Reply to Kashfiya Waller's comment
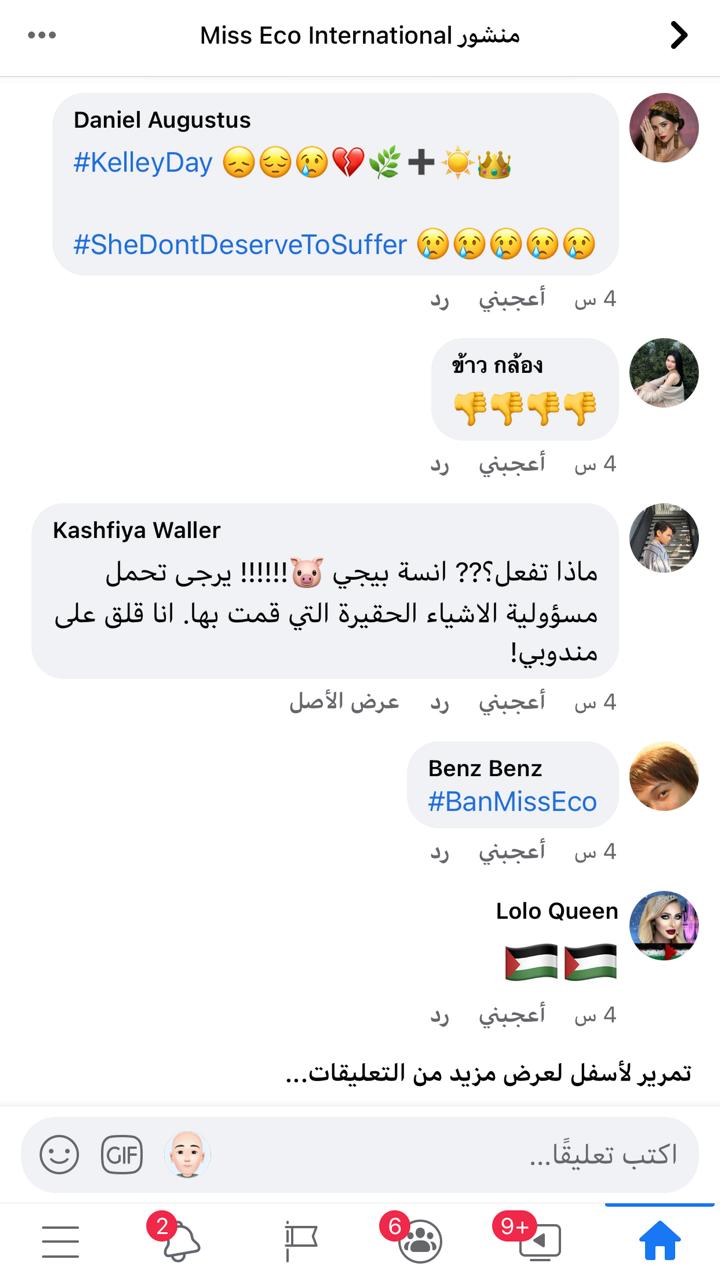Viewport: 720px width, 1280px height. click(439, 701)
